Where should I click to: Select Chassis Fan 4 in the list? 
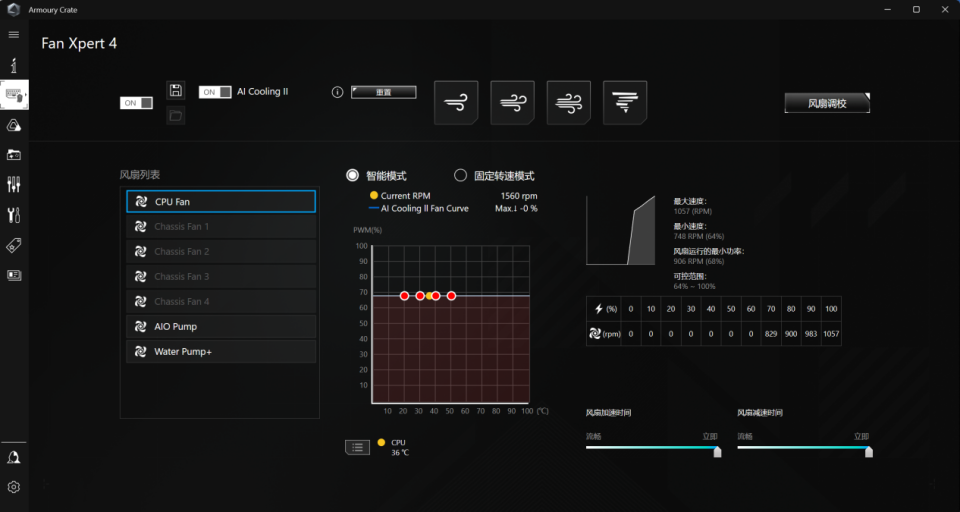click(x=221, y=301)
